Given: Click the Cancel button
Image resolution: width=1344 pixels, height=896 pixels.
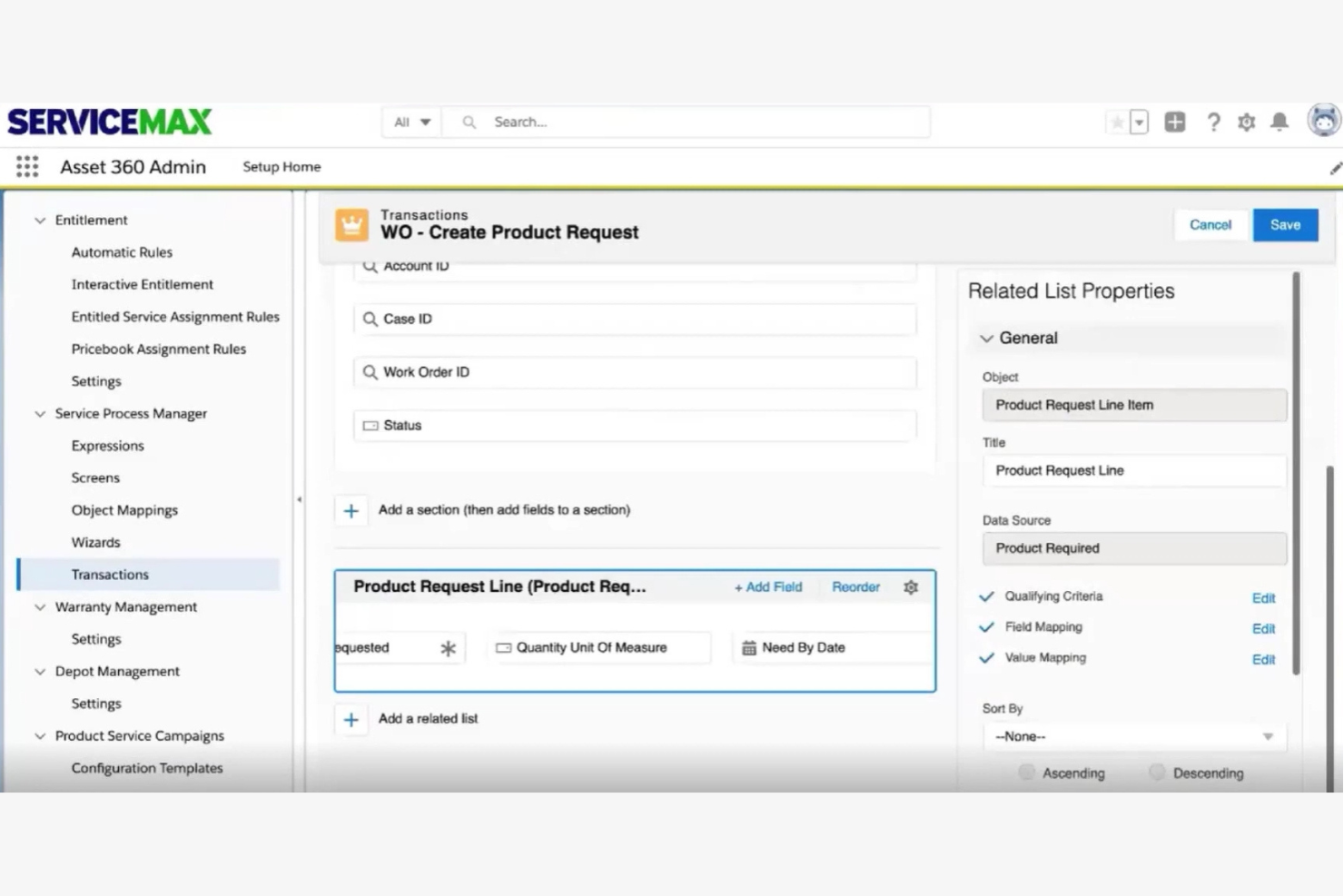Looking at the screenshot, I should 1211,225.
